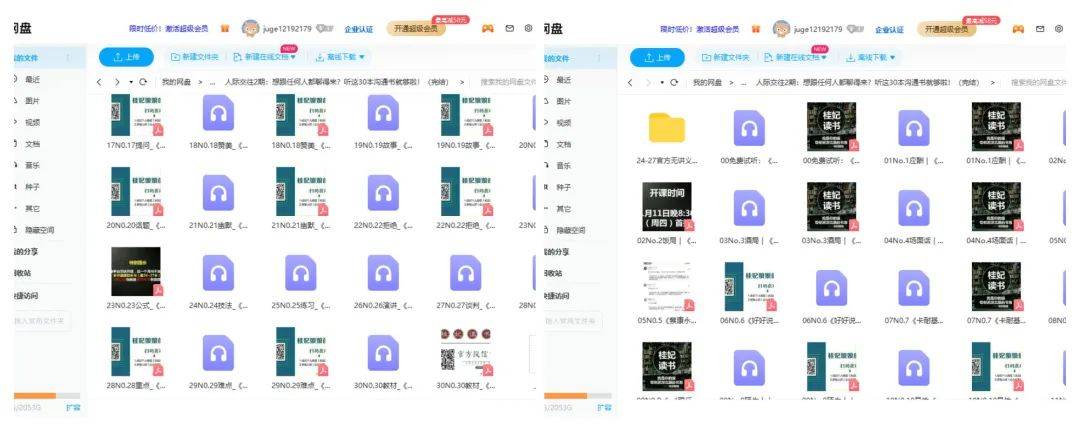
Task: Open 02No.2饭局 PDF thumbnail
Action: tap(667, 207)
